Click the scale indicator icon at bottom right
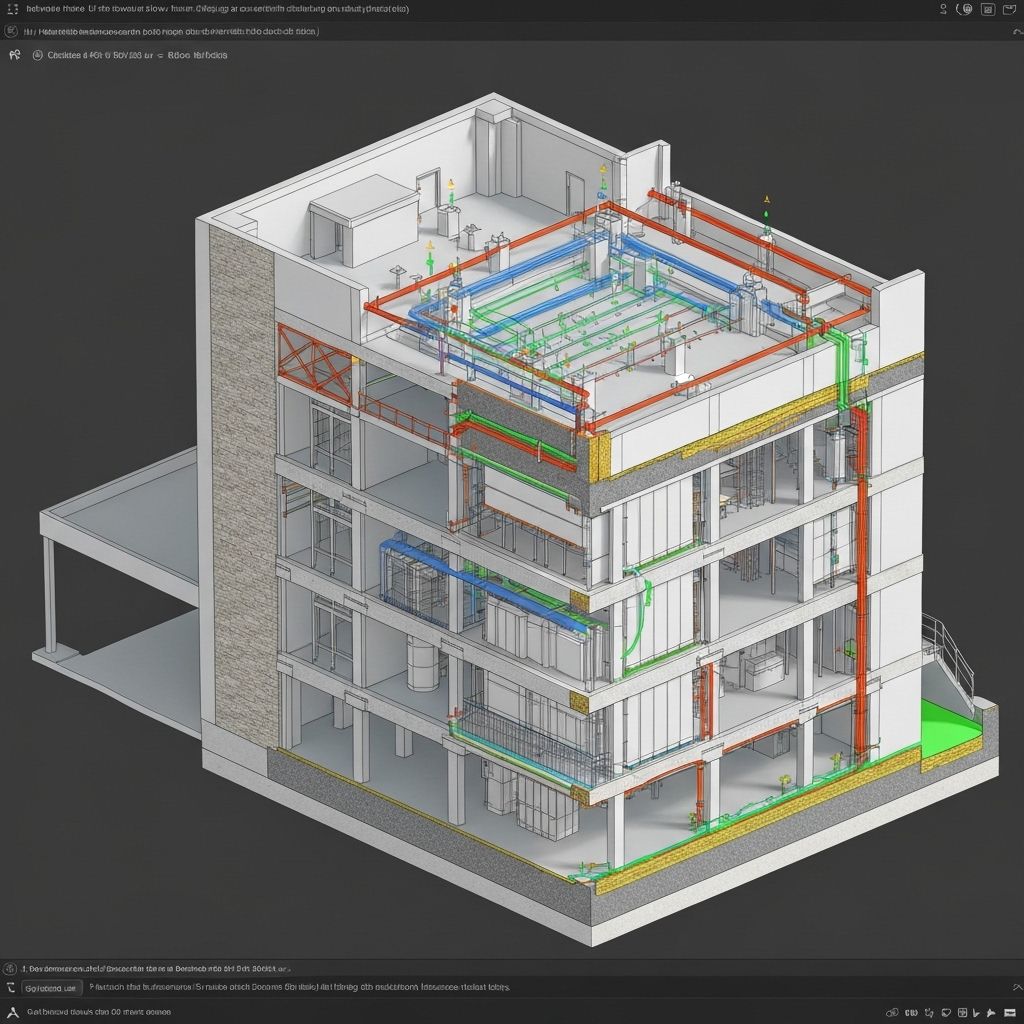The image size is (1024, 1024). click(910, 1013)
